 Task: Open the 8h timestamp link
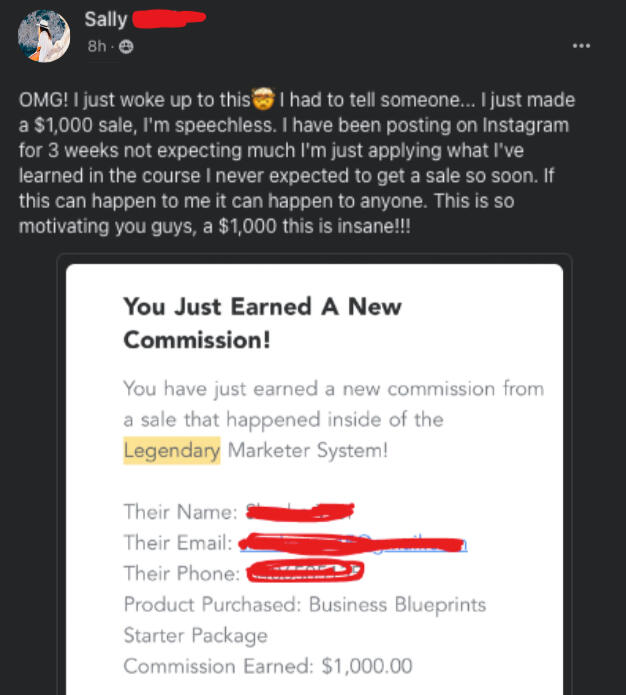point(98,46)
